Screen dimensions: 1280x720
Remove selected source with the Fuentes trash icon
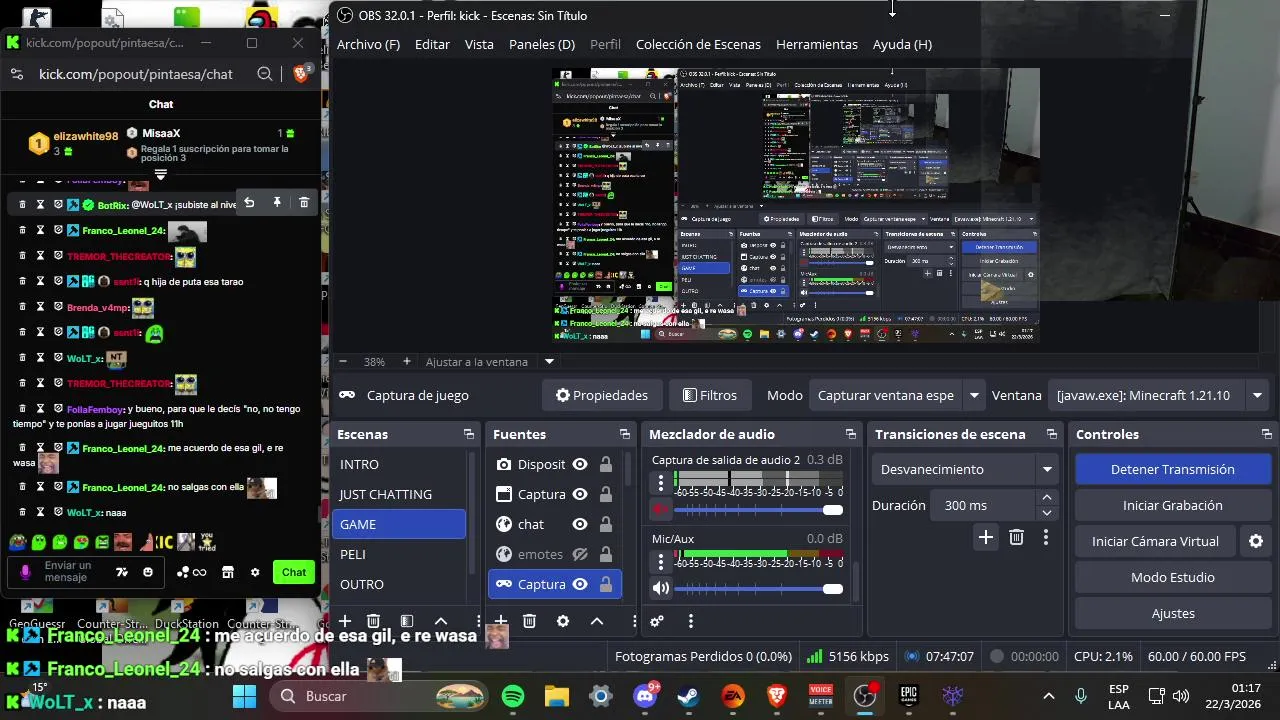point(530,621)
